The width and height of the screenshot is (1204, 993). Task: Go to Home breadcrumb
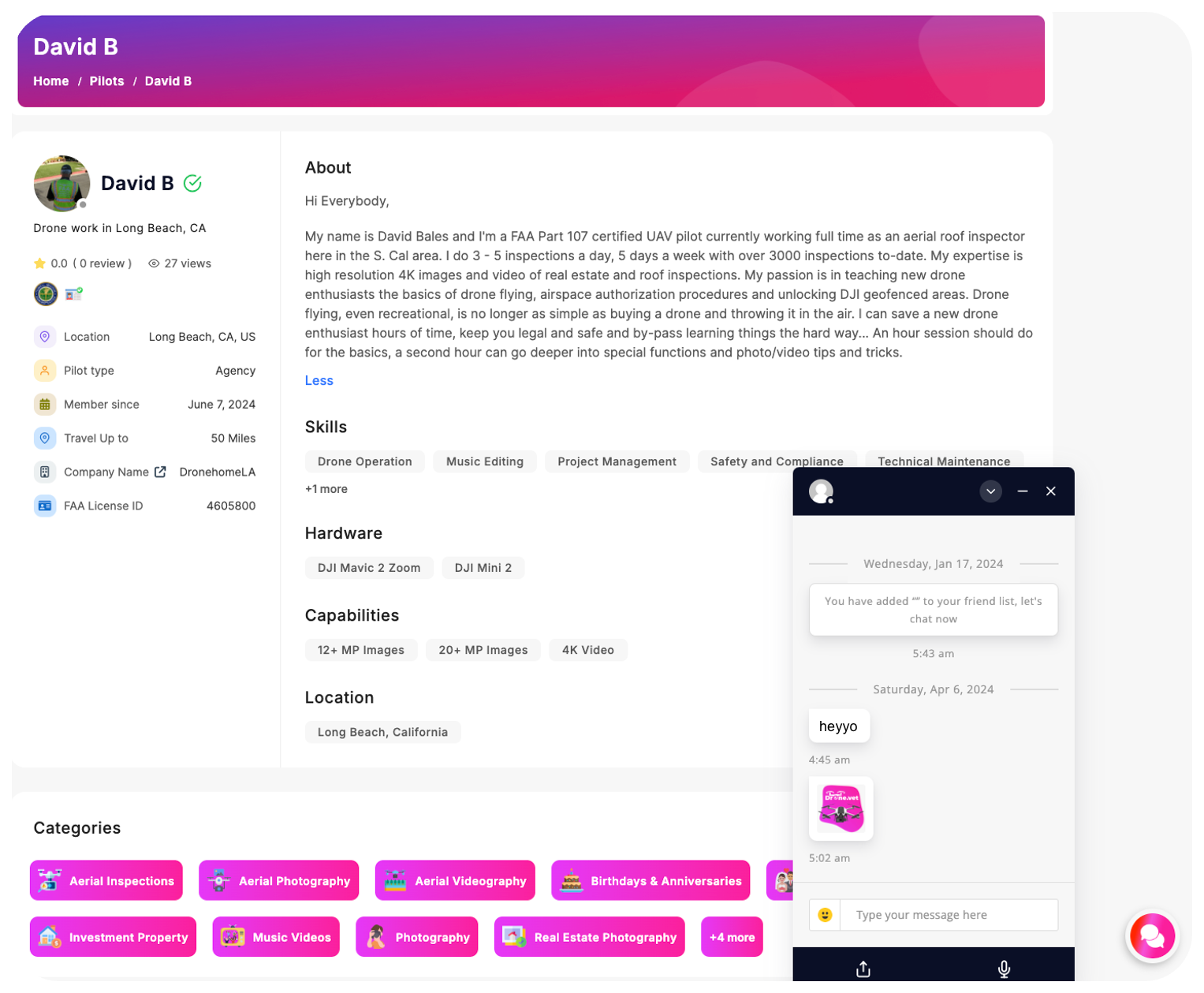point(50,81)
